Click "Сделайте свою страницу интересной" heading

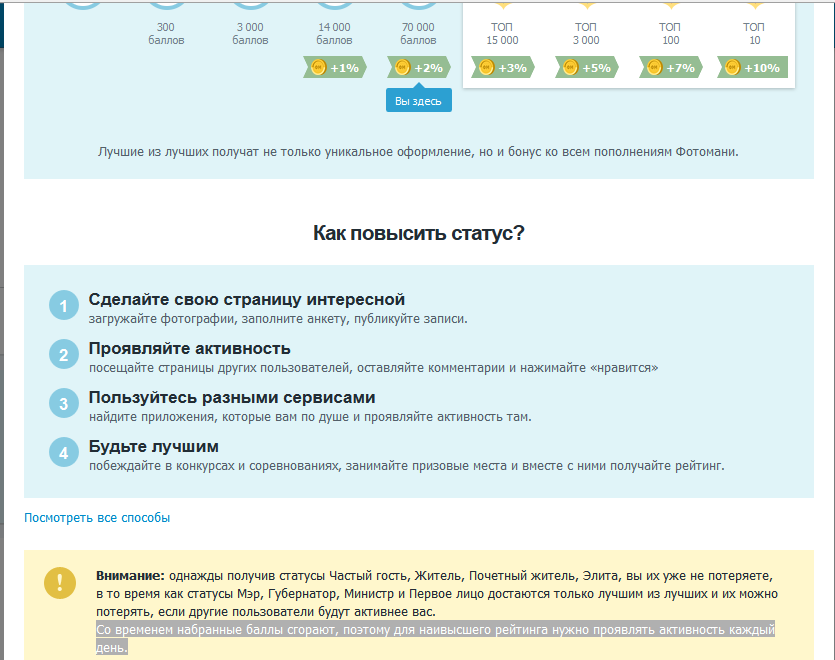click(247, 299)
